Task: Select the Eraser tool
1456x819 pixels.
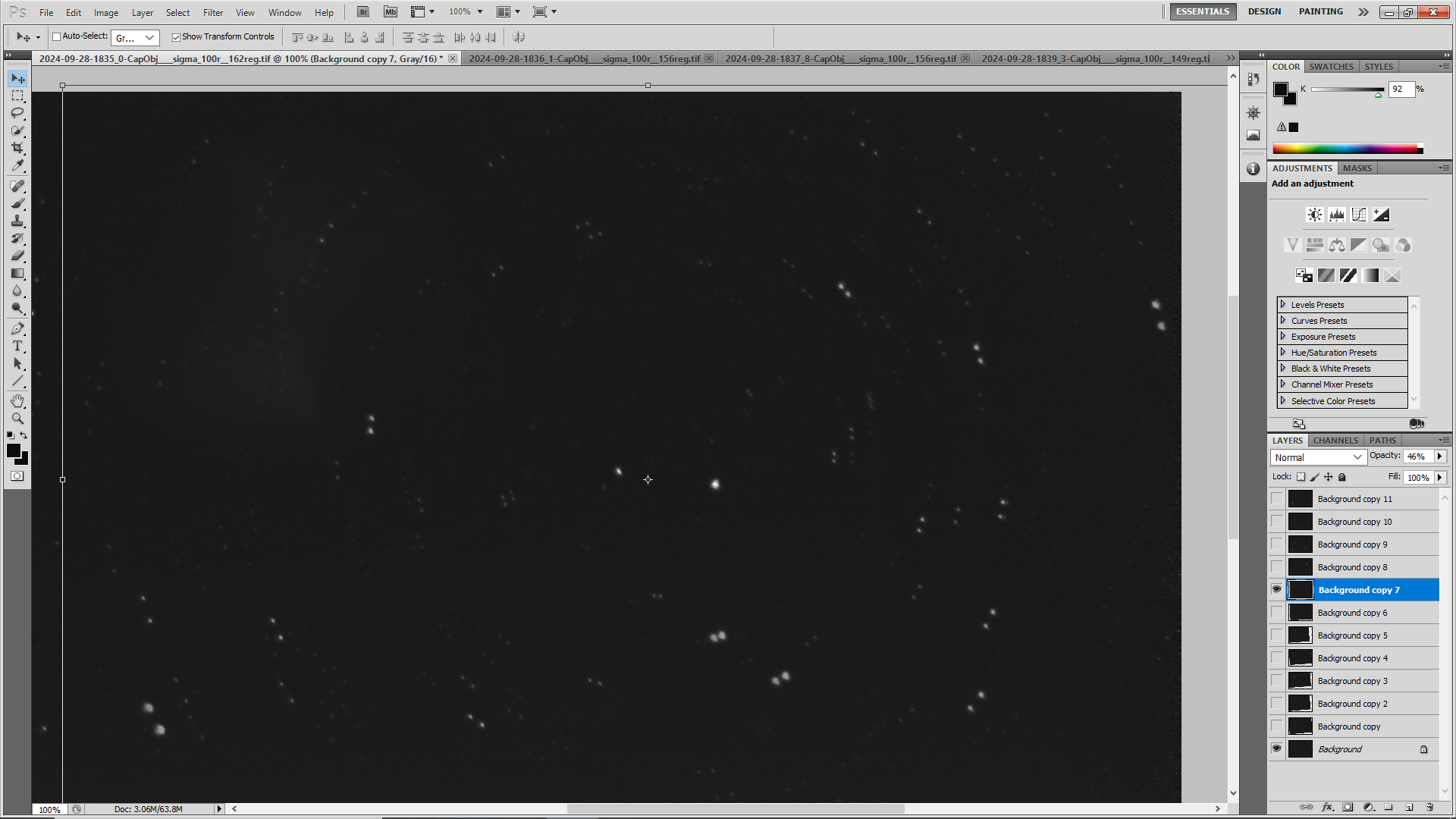Action: [x=17, y=256]
